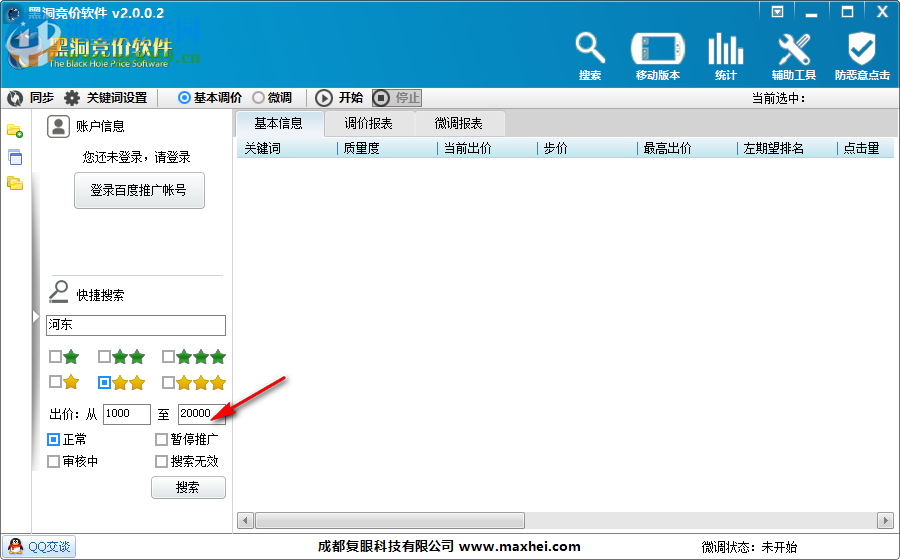This screenshot has width=900, height=560.
Task: Select 微调 radio option
Action: 258,98
